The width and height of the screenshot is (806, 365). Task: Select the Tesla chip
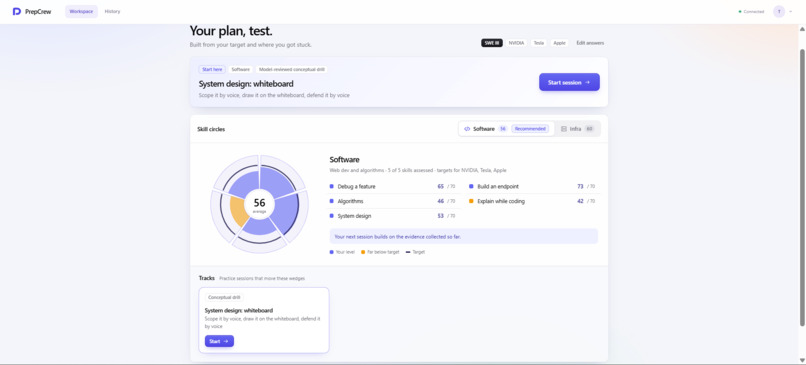(x=538, y=43)
